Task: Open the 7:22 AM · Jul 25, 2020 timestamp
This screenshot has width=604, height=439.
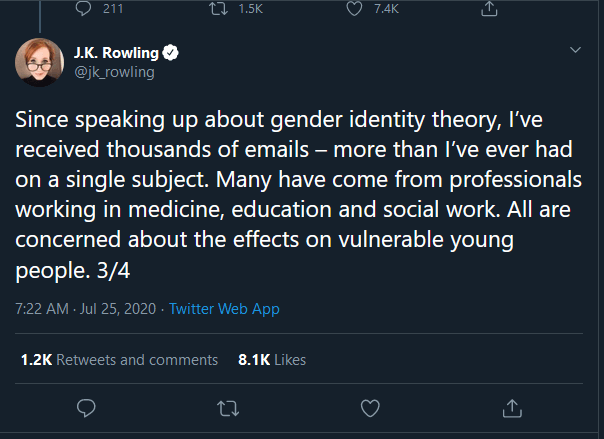Action: [88, 309]
